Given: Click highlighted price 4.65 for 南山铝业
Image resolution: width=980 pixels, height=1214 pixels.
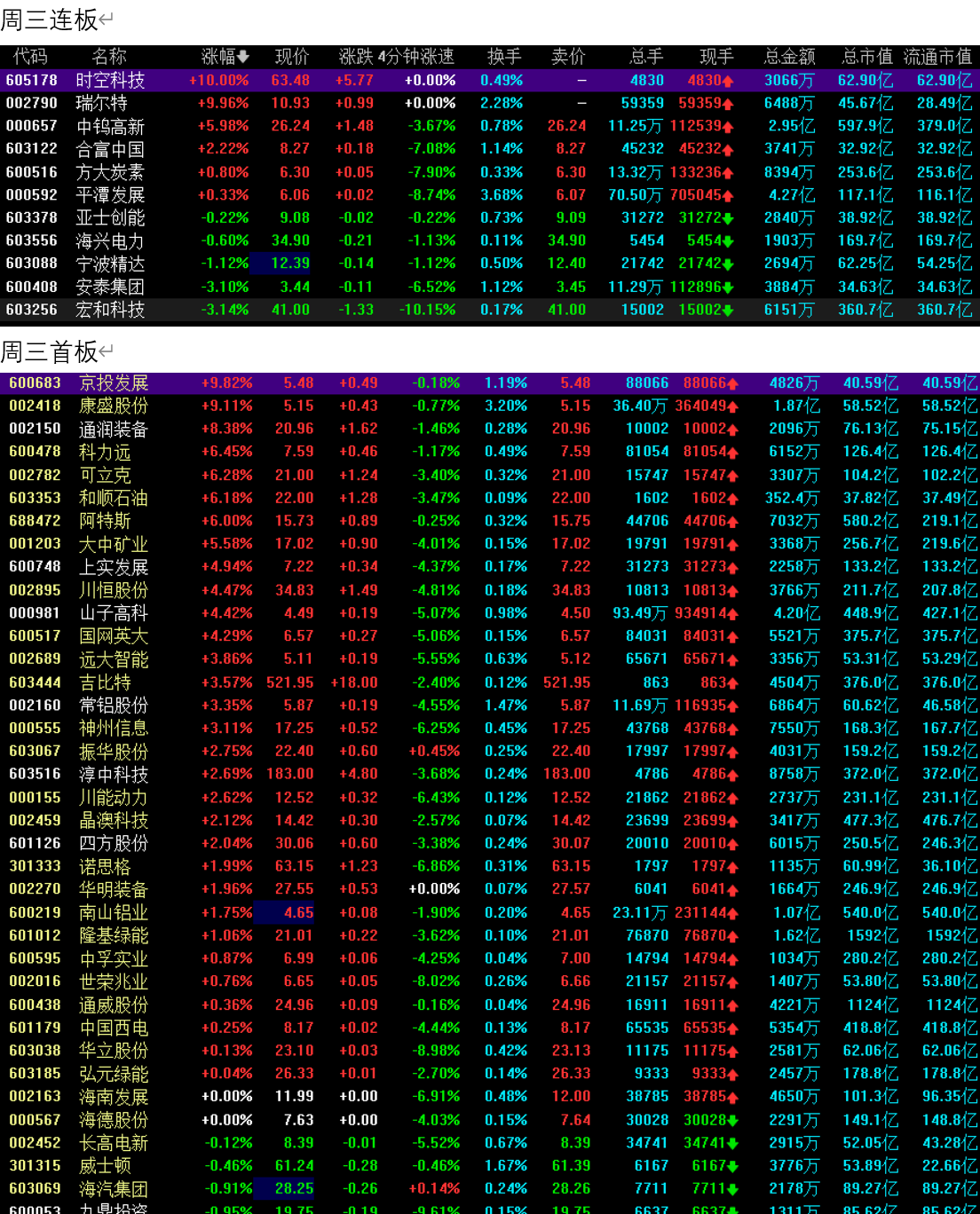Looking at the screenshot, I should 298,912.
